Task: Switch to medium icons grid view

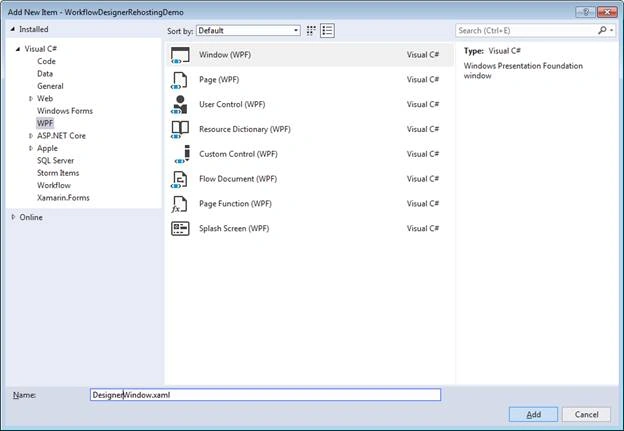Action: (x=311, y=31)
